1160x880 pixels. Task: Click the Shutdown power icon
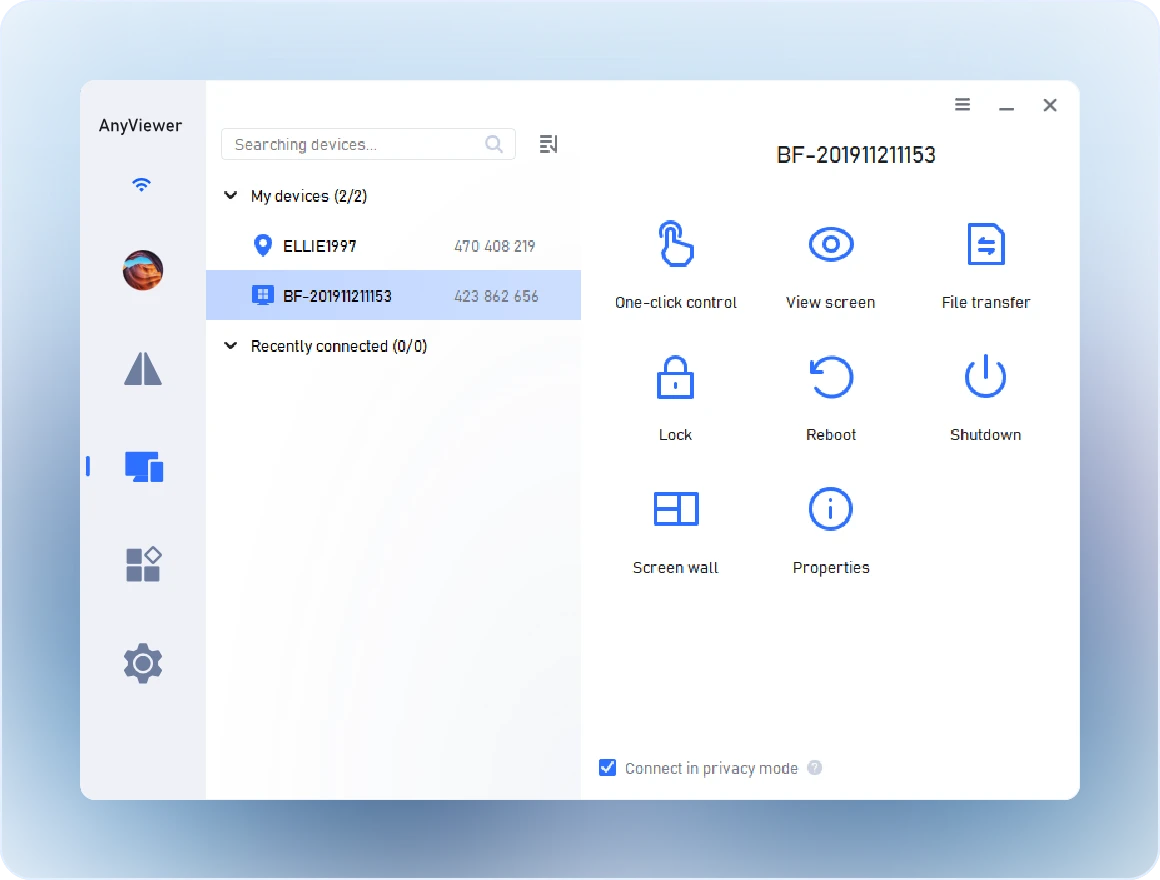[x=985, y=376]
